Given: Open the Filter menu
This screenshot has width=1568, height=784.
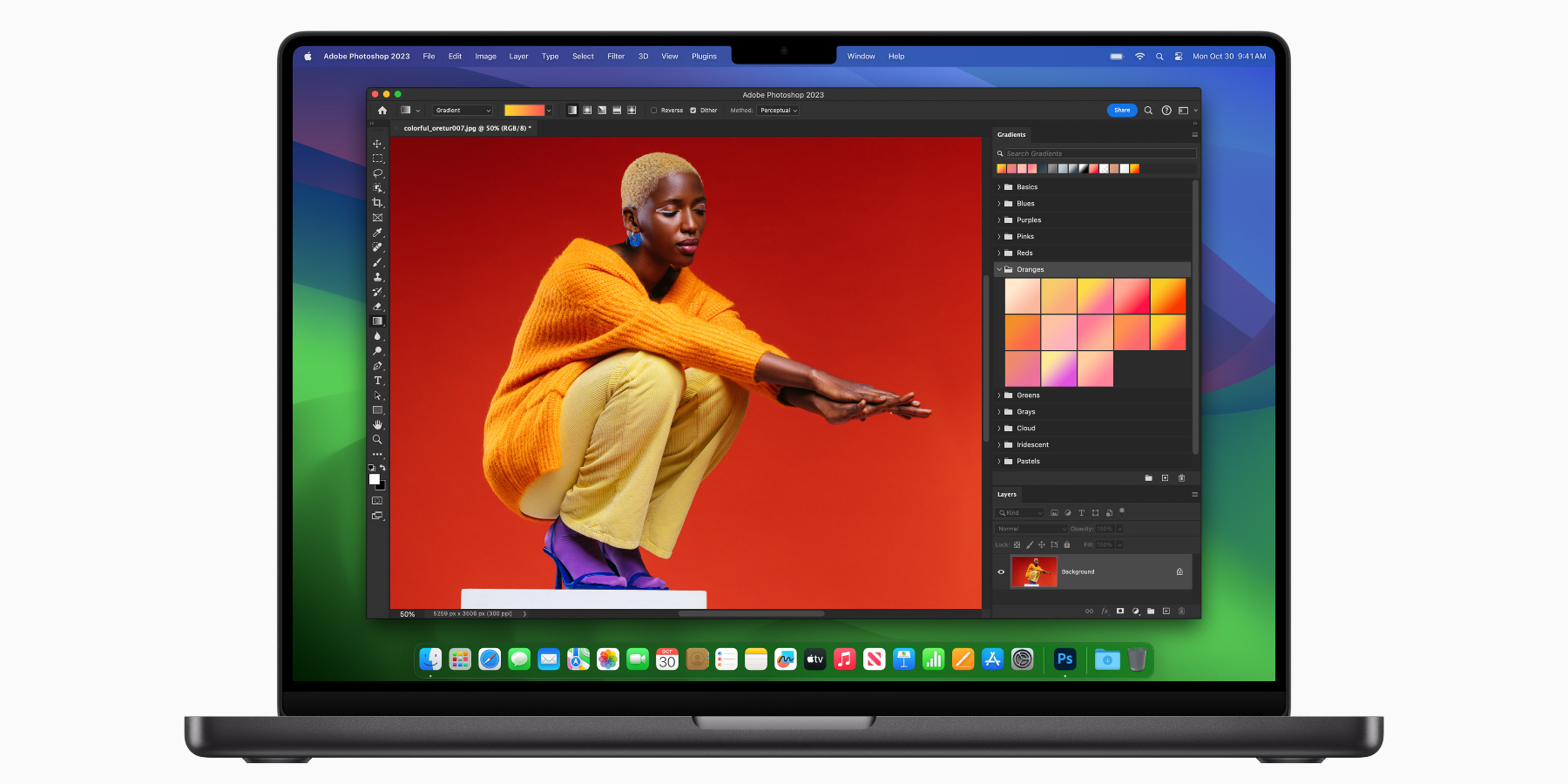Looking at the screenshot, I should [616, 56].
